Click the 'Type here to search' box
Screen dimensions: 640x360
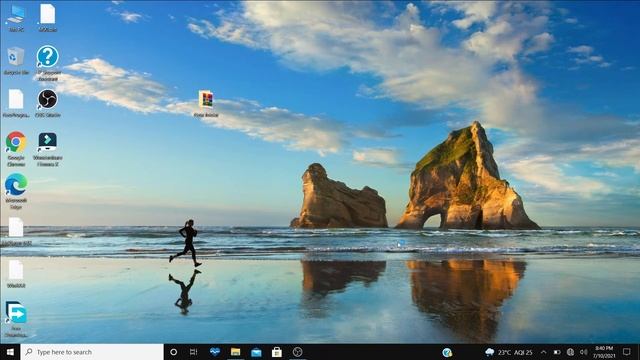click(92, 352)
